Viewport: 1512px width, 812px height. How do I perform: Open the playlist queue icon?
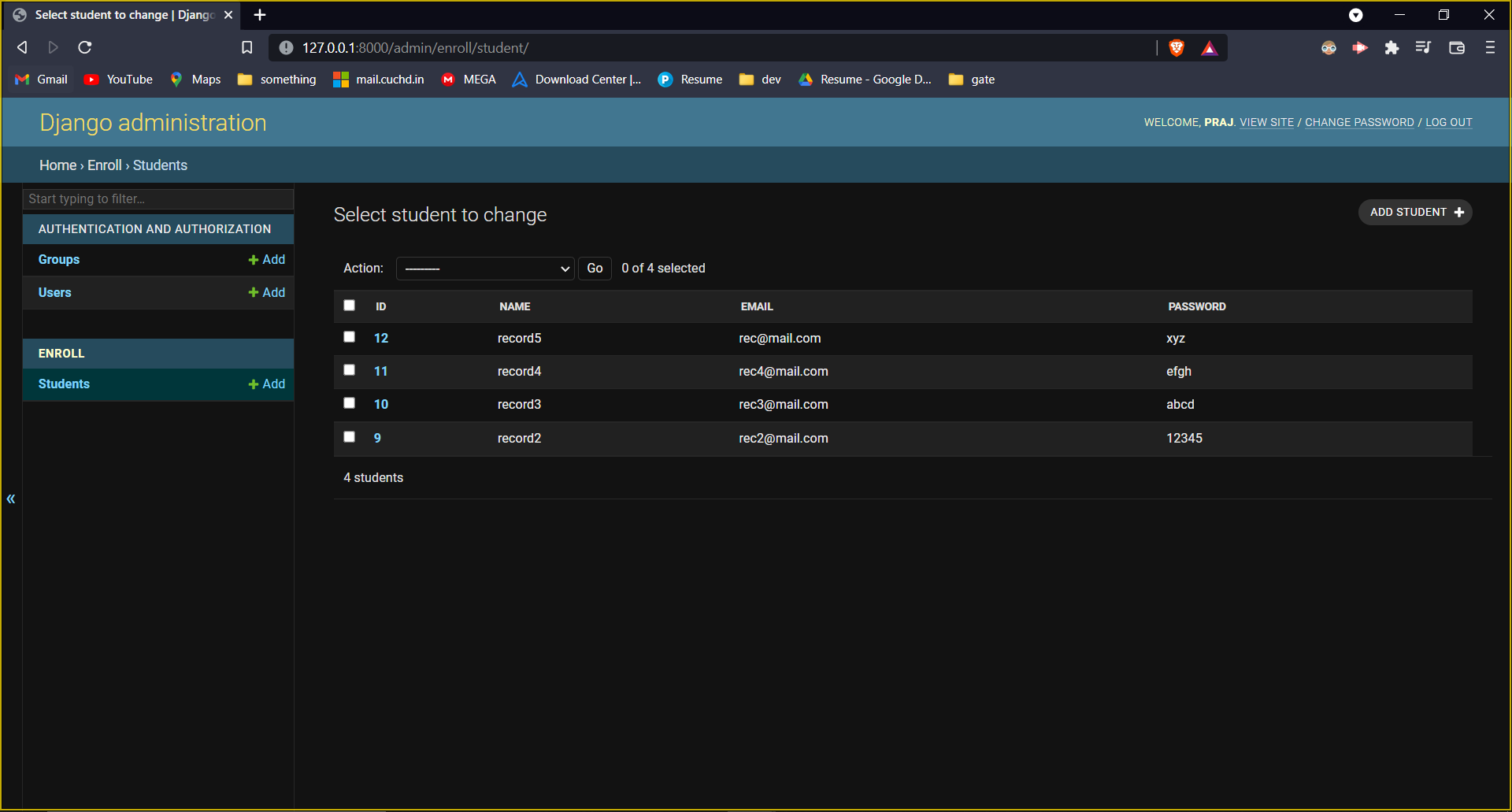[1423, 48]
